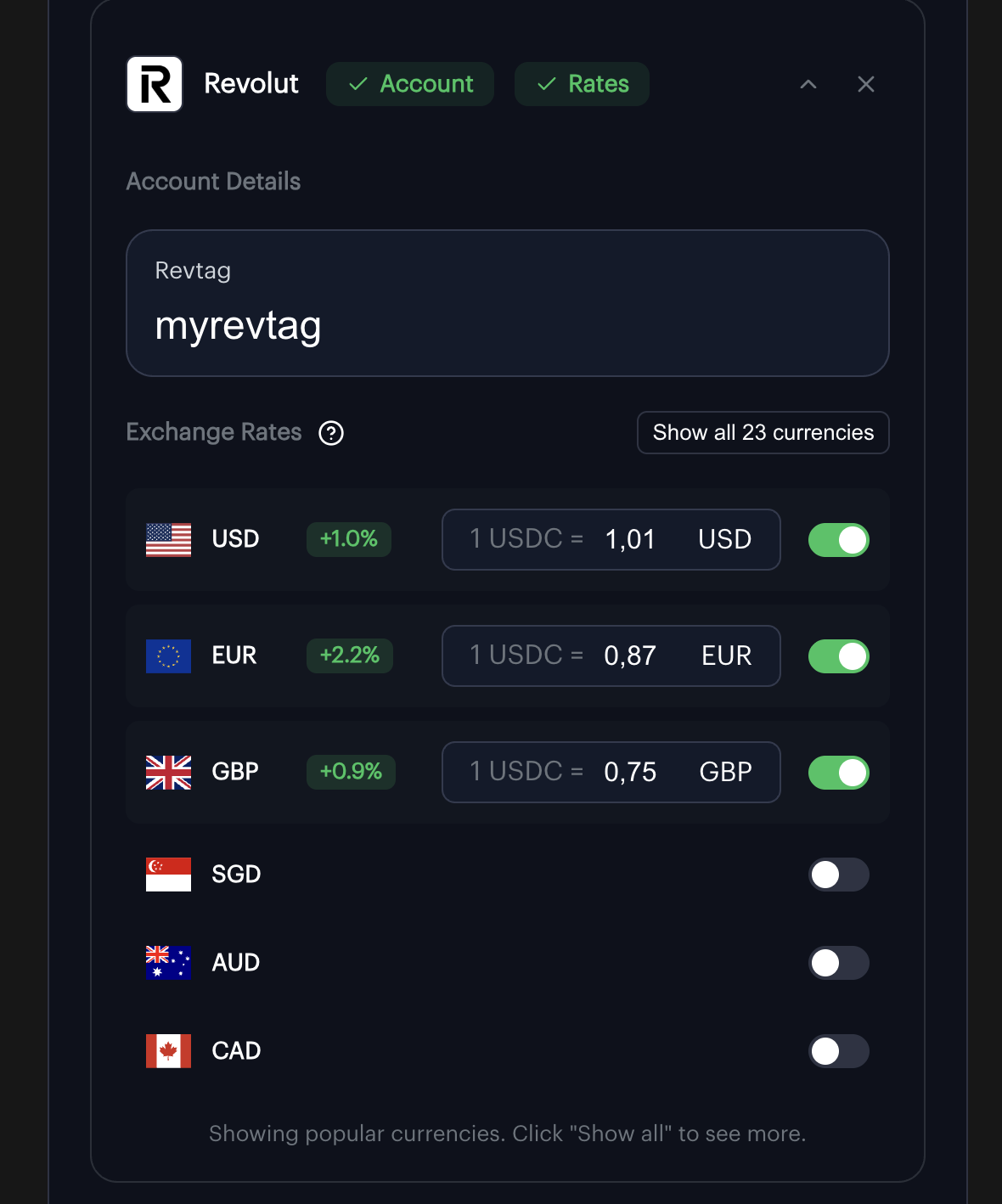Collapse the Revolut panel with chevron
This screenshot has height=1204, width=1002.
click(808, 84)
